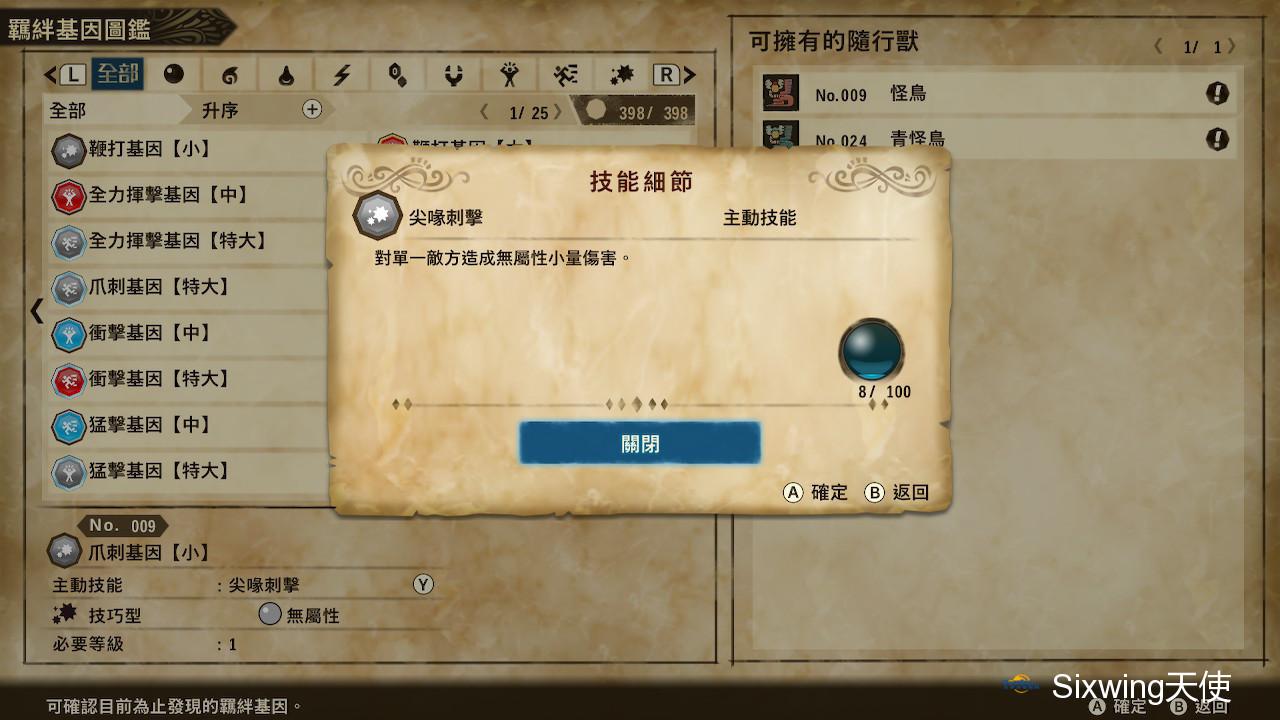Open skill details via the Y button
The width and height of the screenshot is (1280, 720).
pyautogui.click(x=423, y=585)
